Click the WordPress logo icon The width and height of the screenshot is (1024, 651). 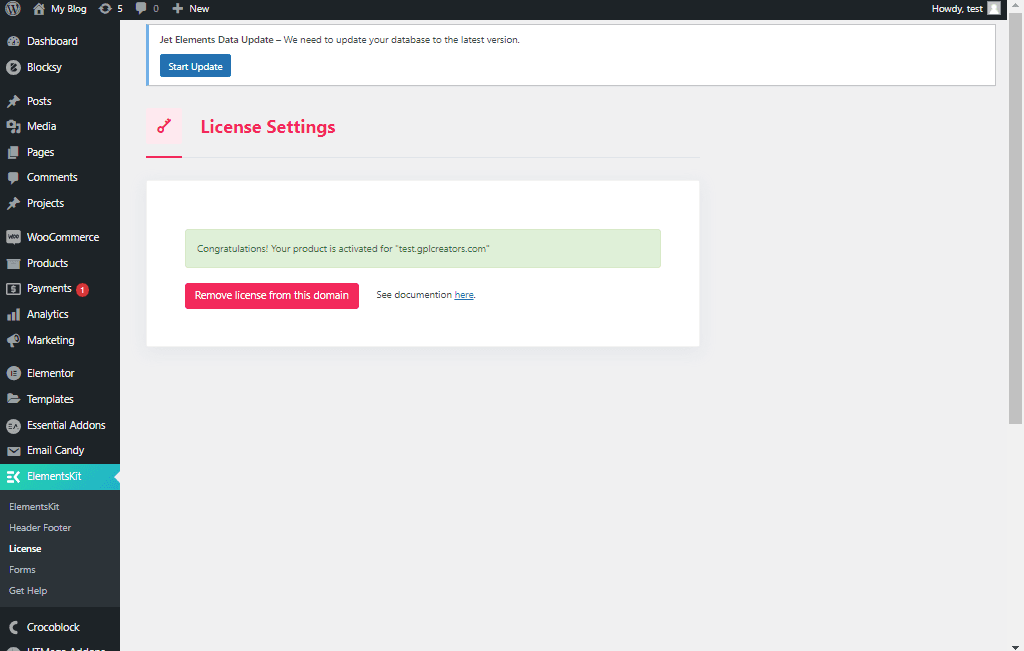pos(13,8)
